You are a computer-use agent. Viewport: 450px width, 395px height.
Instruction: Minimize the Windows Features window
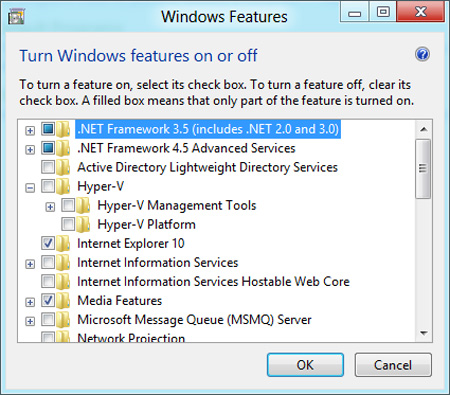pyautogui.click(x=354, y=13)
